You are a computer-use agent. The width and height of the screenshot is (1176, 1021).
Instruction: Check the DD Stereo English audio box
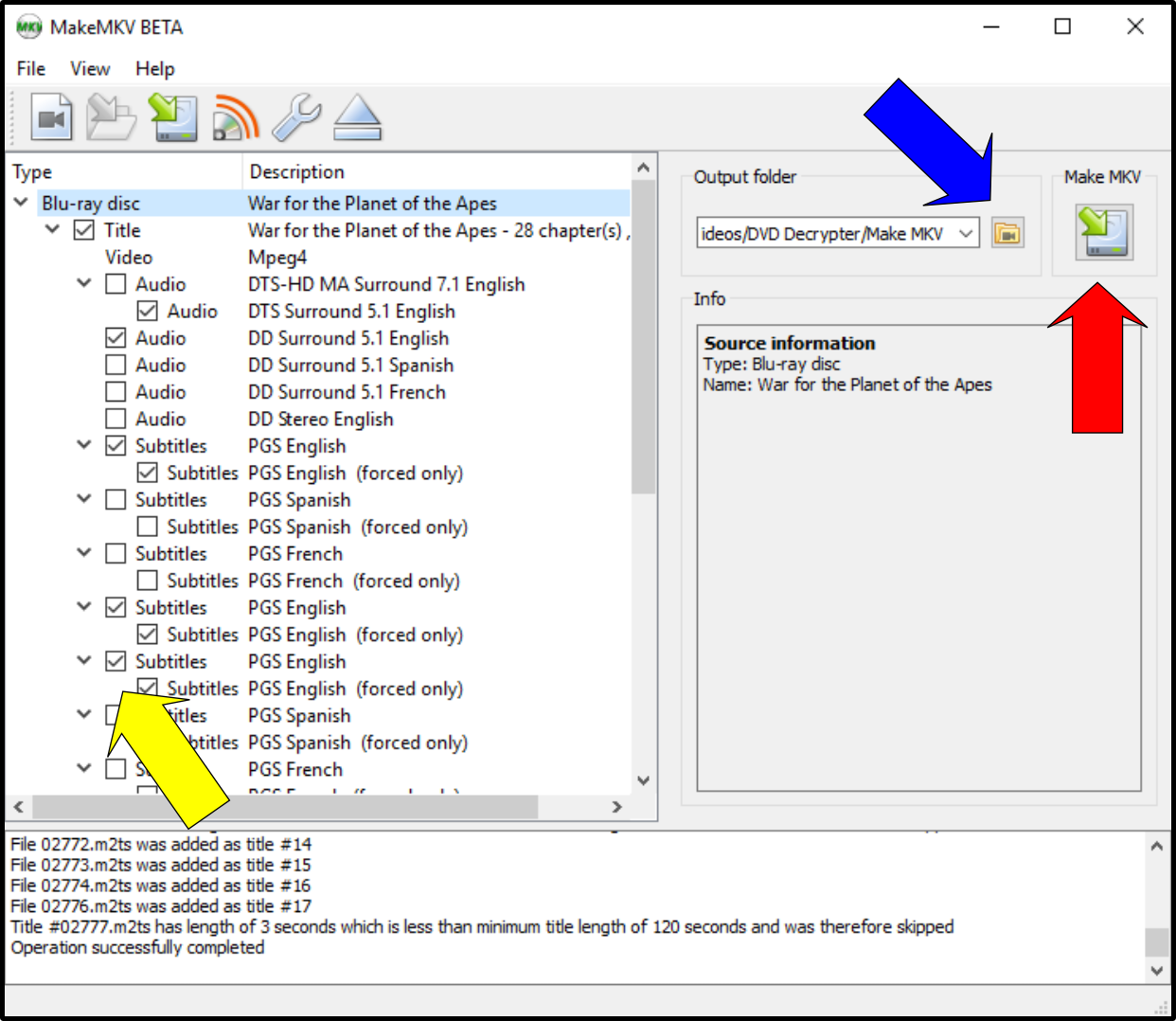(116, 419)
